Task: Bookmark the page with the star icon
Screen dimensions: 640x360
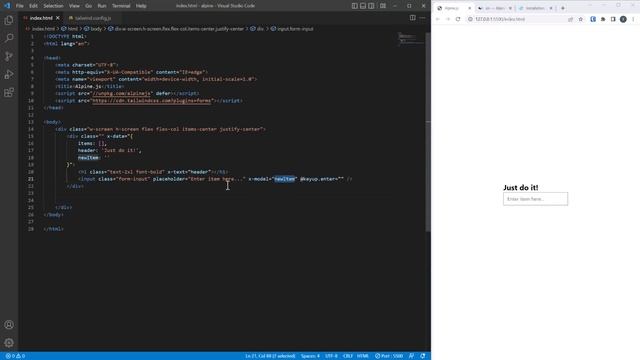Action: (x=581, y=19)
